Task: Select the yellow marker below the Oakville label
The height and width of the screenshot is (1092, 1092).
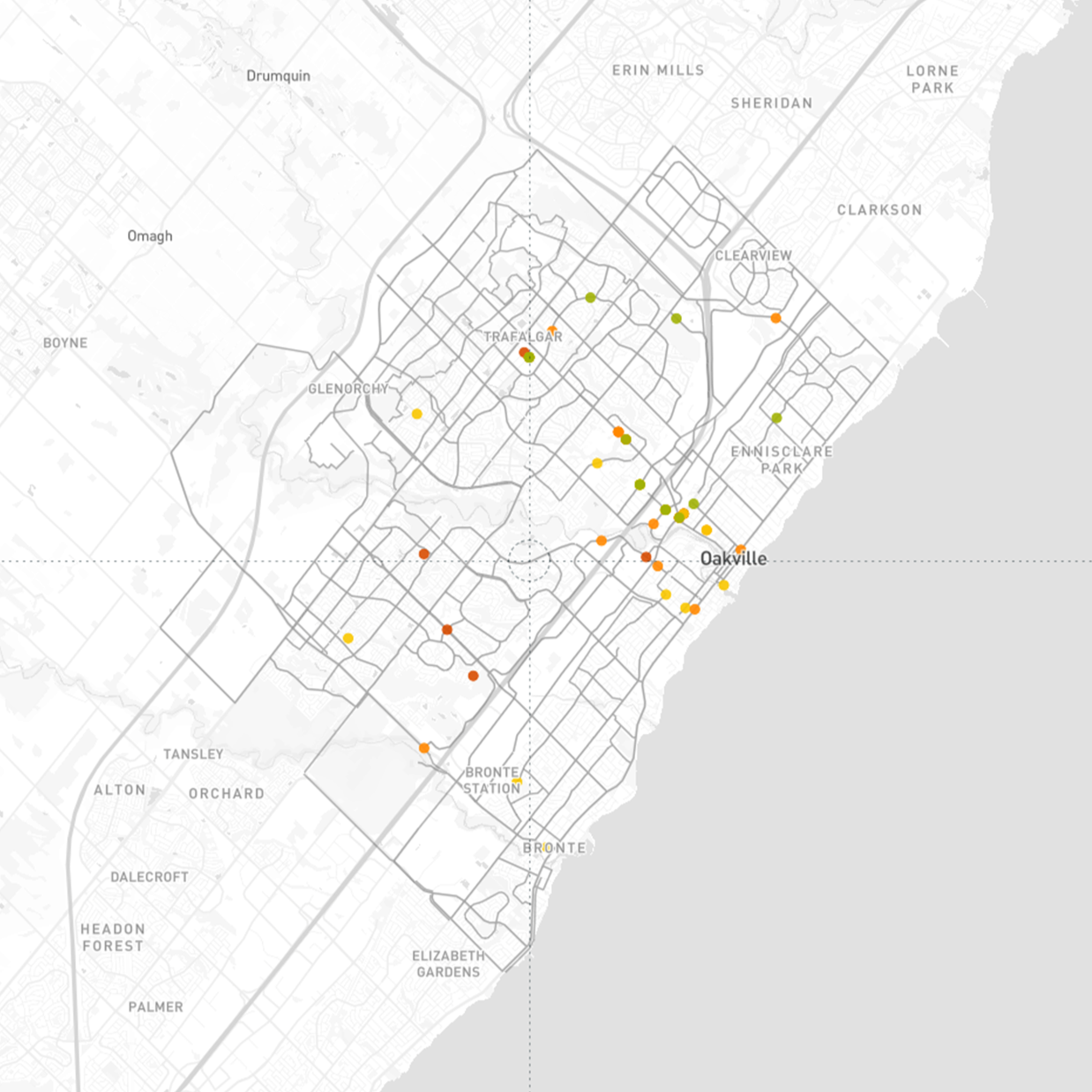Action: [x=723, y=585]
